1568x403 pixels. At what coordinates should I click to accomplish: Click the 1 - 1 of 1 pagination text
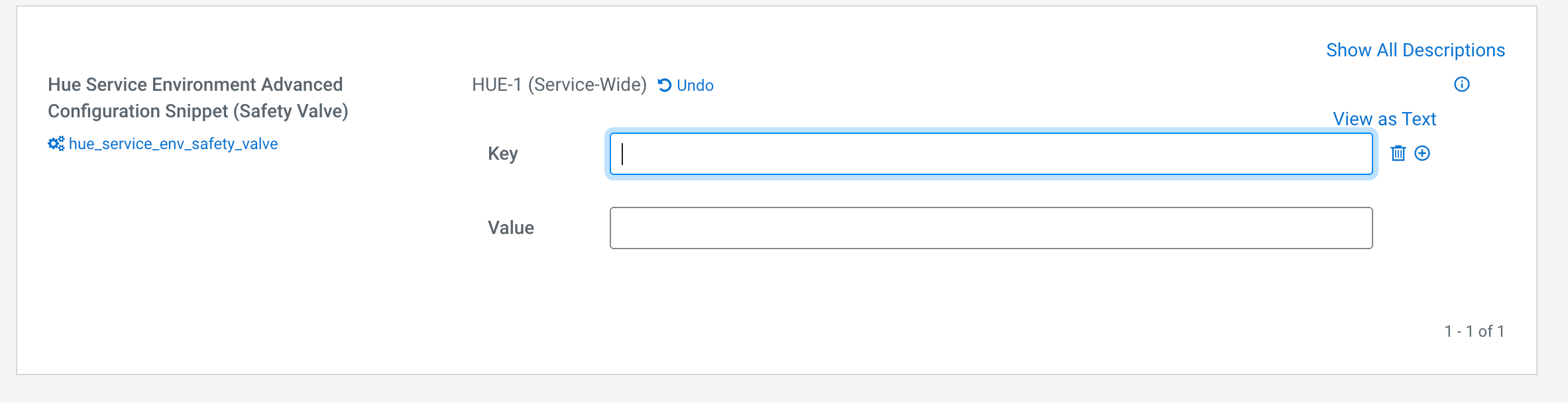tap(1474, 331)
